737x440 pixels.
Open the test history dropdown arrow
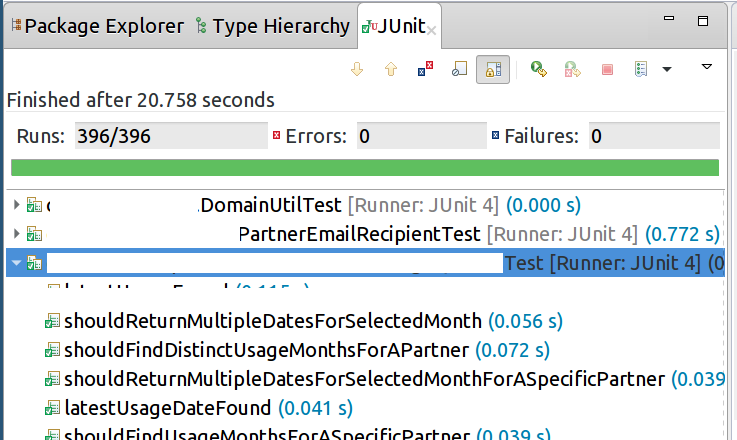click(666, 69)
